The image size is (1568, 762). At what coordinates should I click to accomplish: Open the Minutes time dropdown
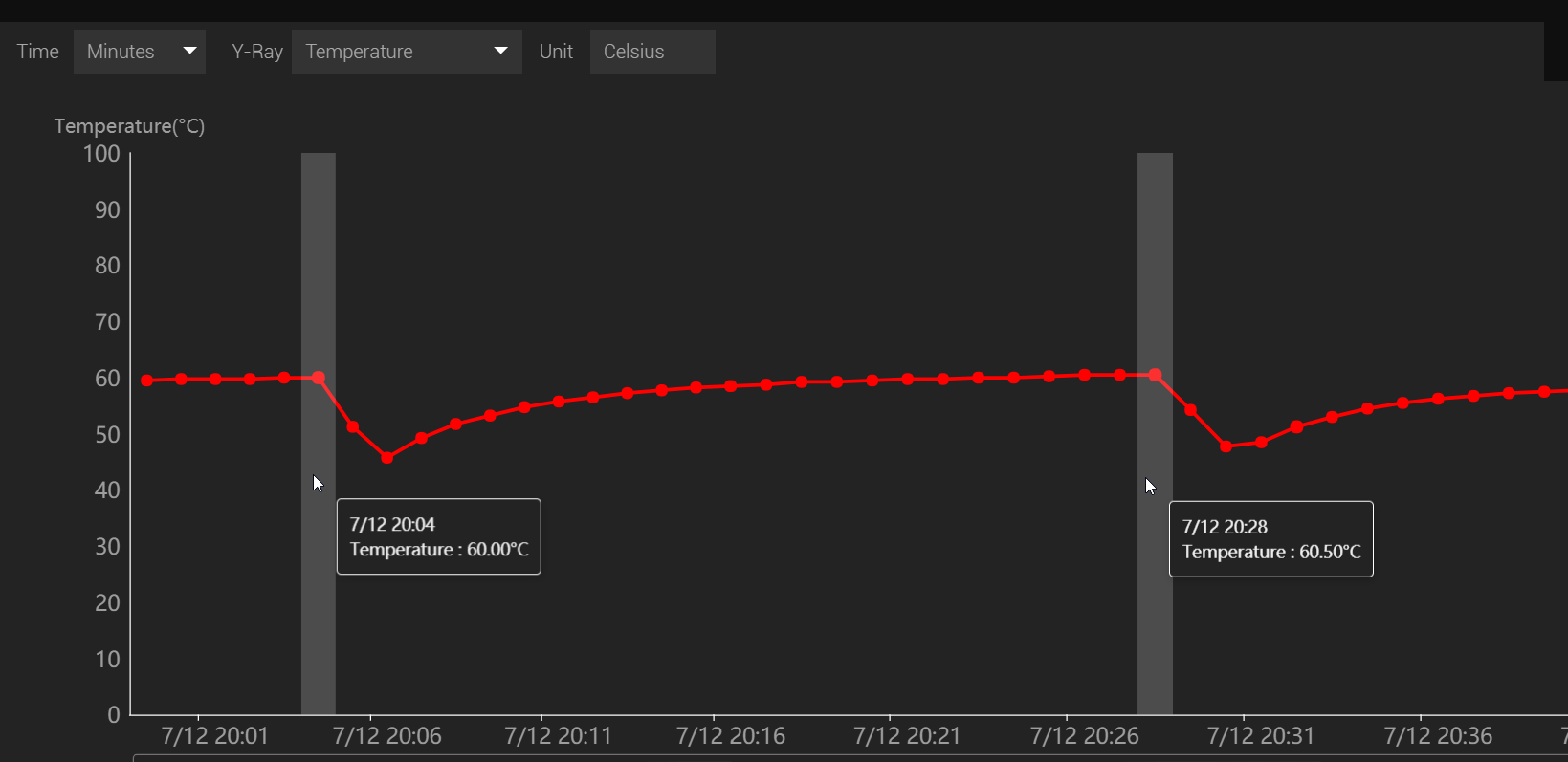[139, 52]
